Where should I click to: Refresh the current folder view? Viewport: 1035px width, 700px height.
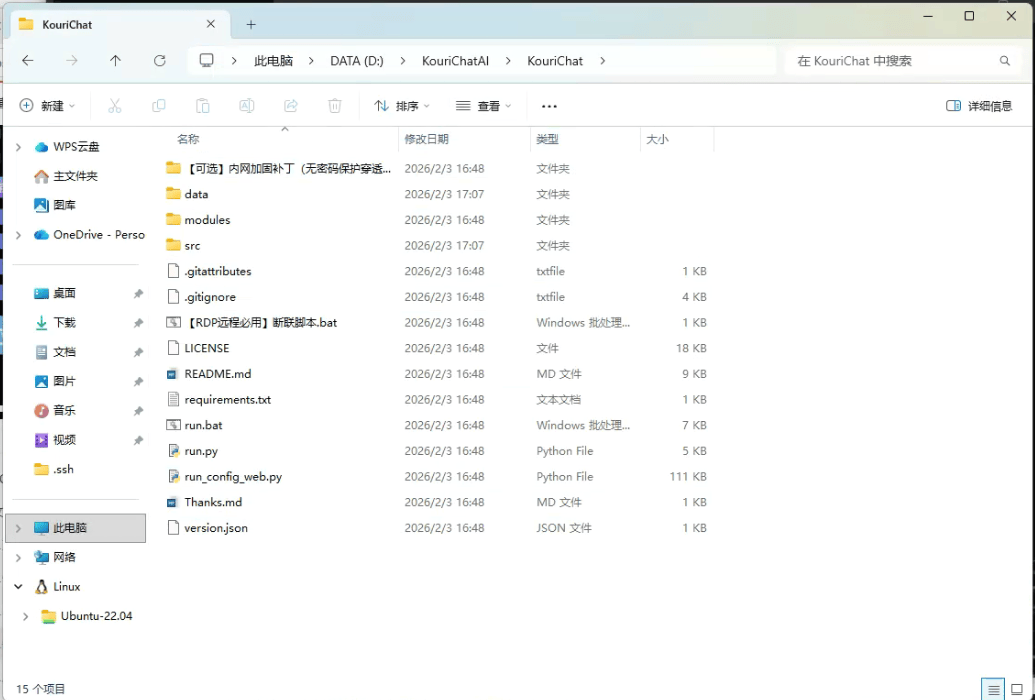[160, 61]
